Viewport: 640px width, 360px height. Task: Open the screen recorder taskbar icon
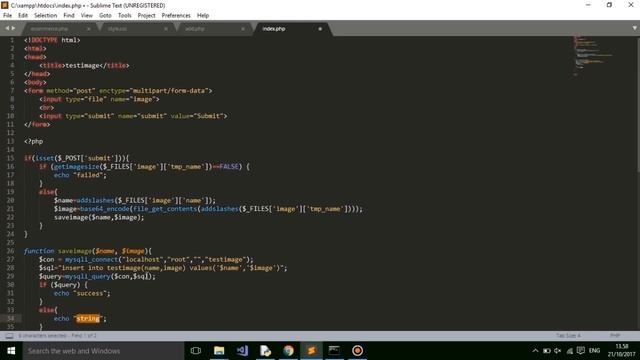(x=358, y=351)
